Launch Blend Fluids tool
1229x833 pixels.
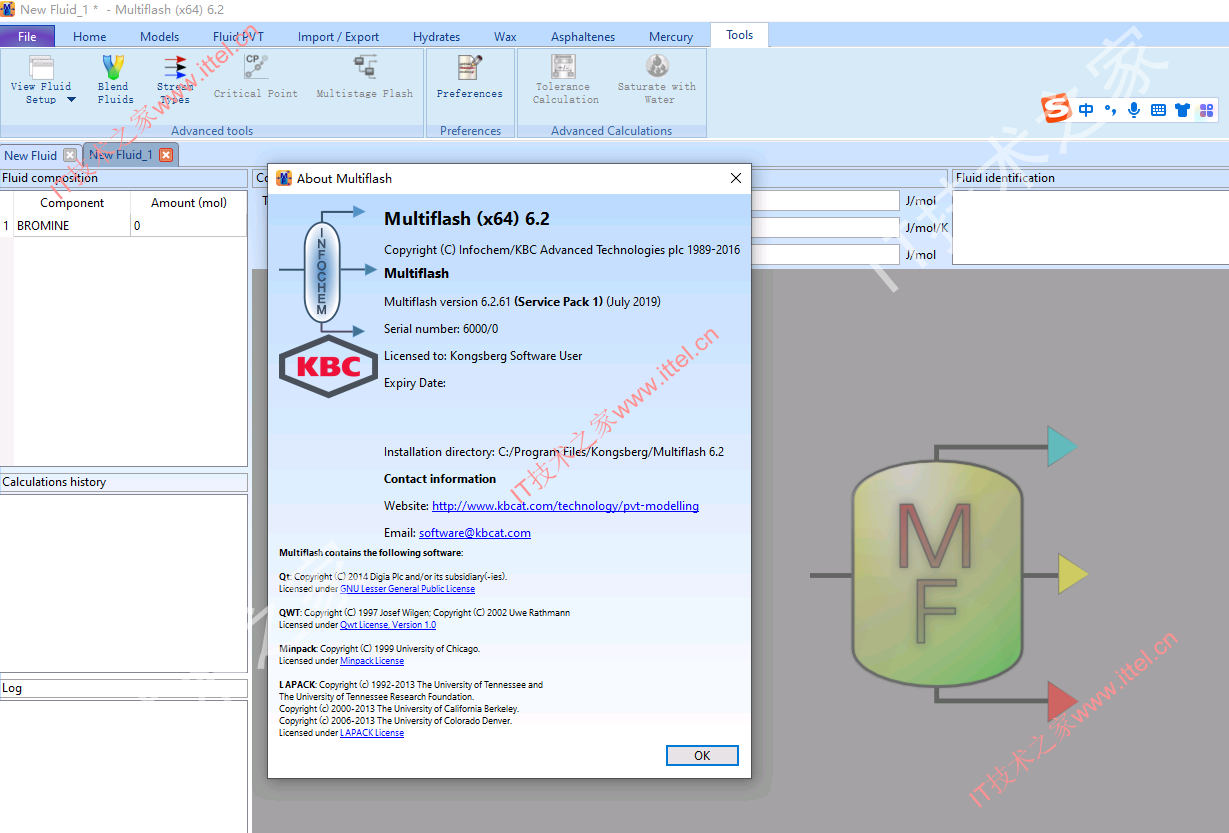point(115,80)
